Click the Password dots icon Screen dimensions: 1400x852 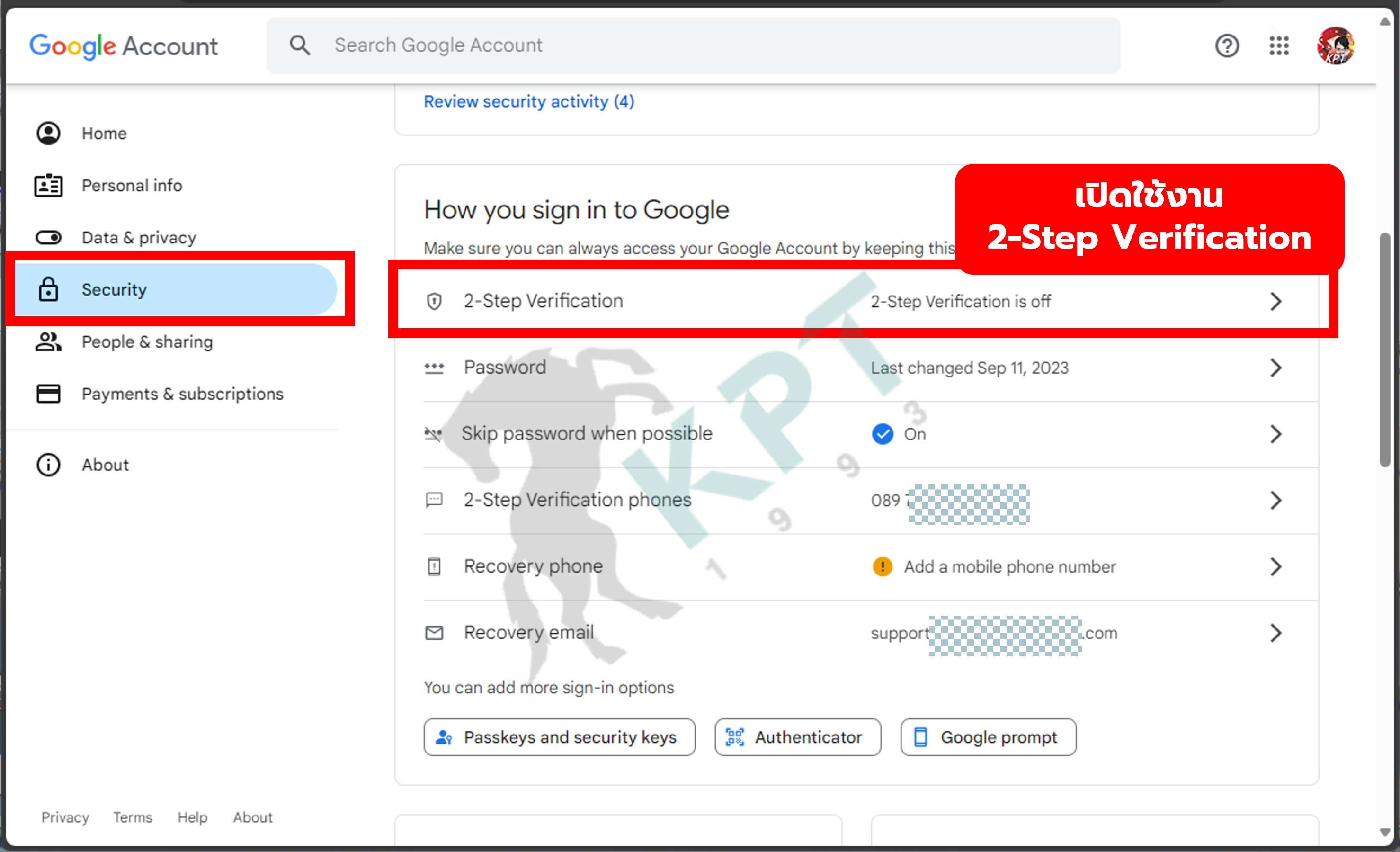pos(434,368)
